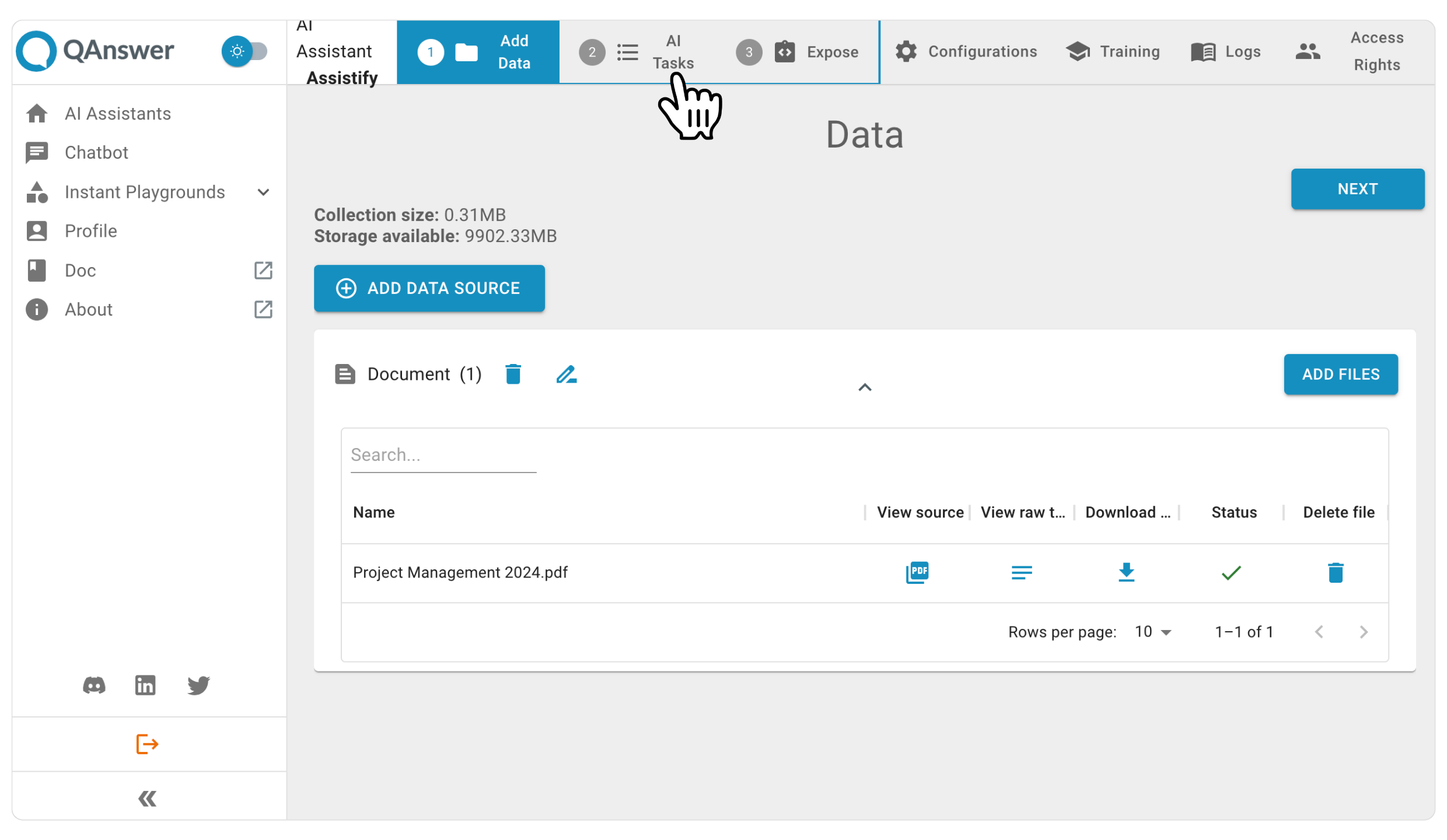Open the LinkedIn icon link

(x=145, y=685)
